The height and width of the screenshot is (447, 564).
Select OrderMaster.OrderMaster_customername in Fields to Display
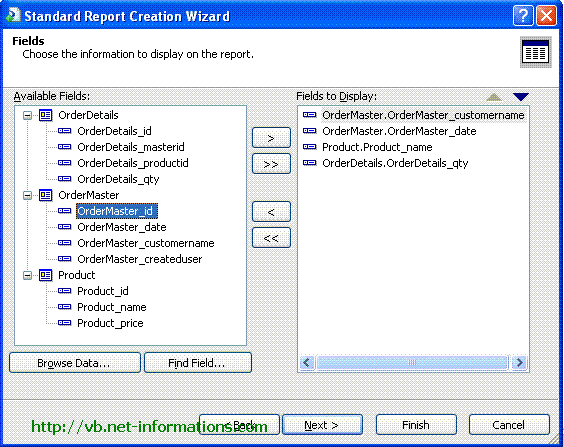[423, 115]
